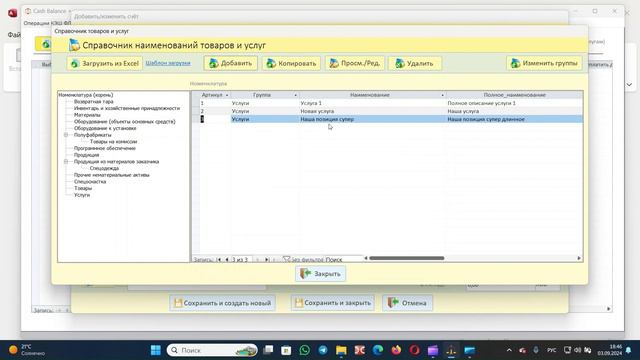Select Прочие нематериальные активы group
Viewport: 640px width, 360px height.
(x=111, y=175)
